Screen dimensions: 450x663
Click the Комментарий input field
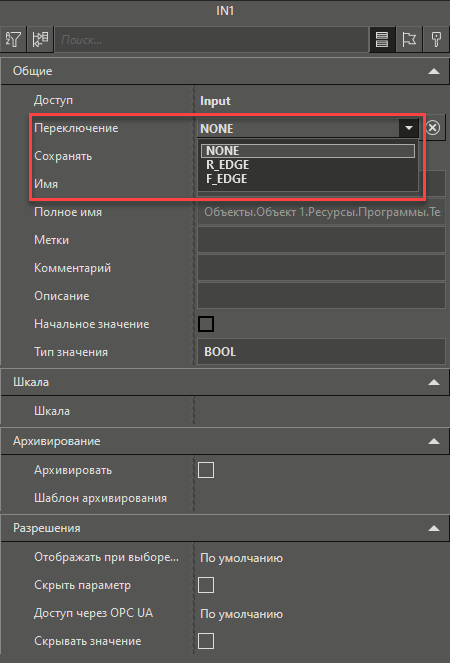[321, 268]
